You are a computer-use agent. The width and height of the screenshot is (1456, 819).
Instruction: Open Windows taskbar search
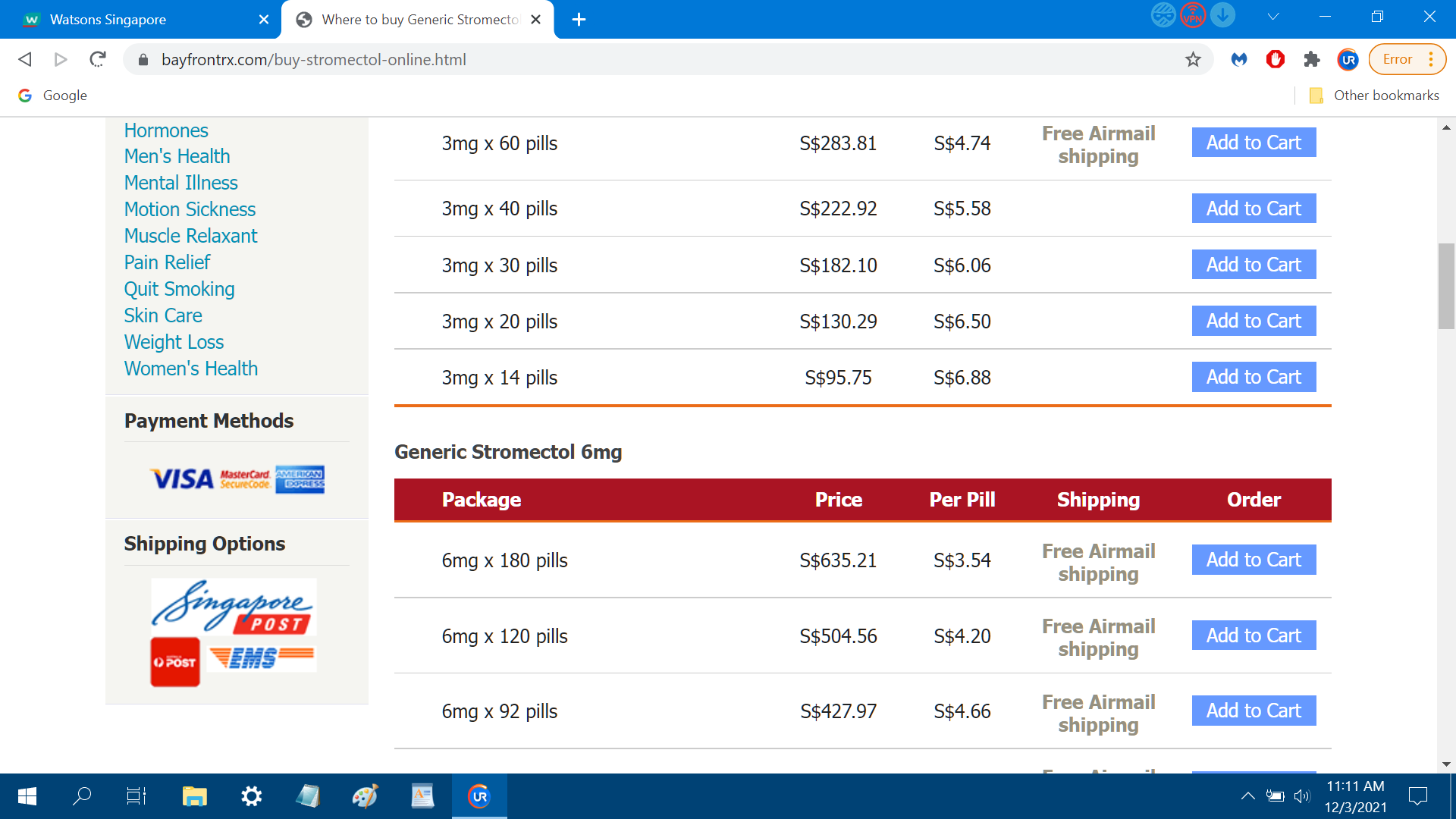[x=82, y=796]
